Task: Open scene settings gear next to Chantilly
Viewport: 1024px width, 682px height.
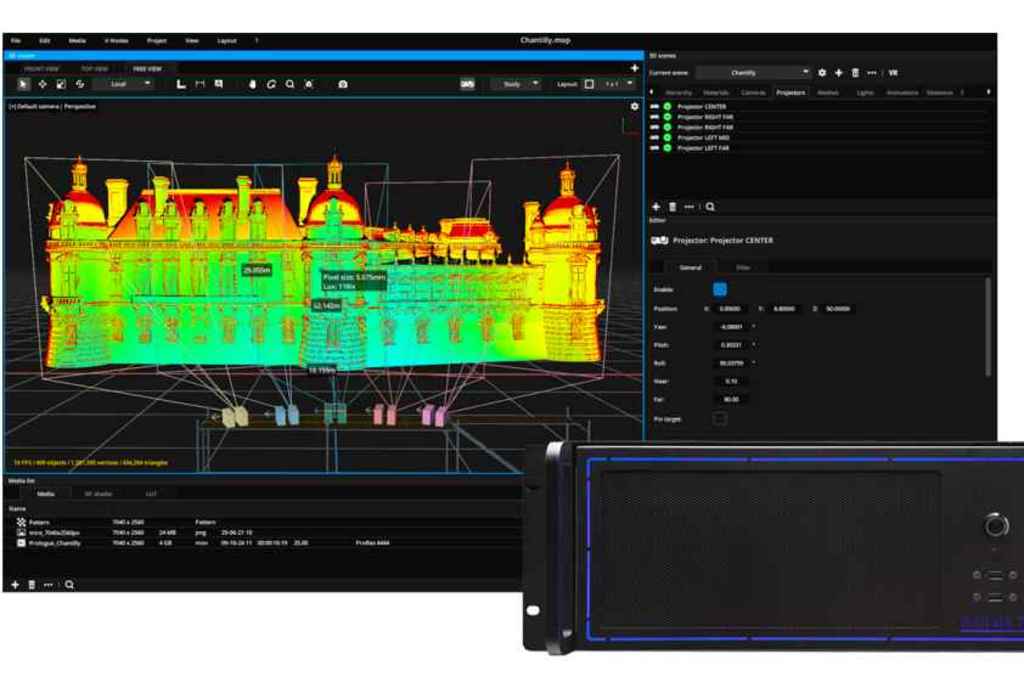Action: [x=822, y=73]
